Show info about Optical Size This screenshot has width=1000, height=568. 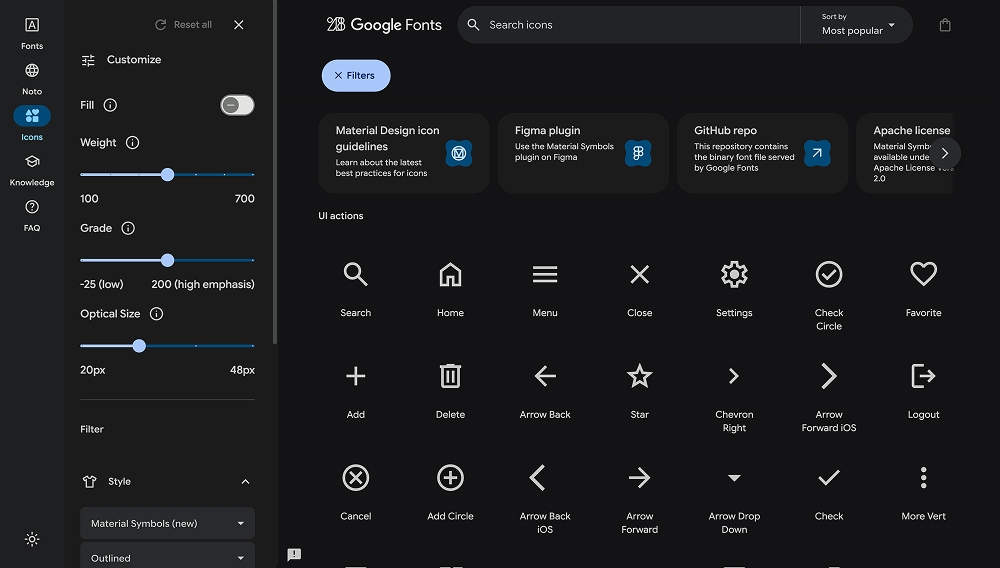tap(156, 314)
